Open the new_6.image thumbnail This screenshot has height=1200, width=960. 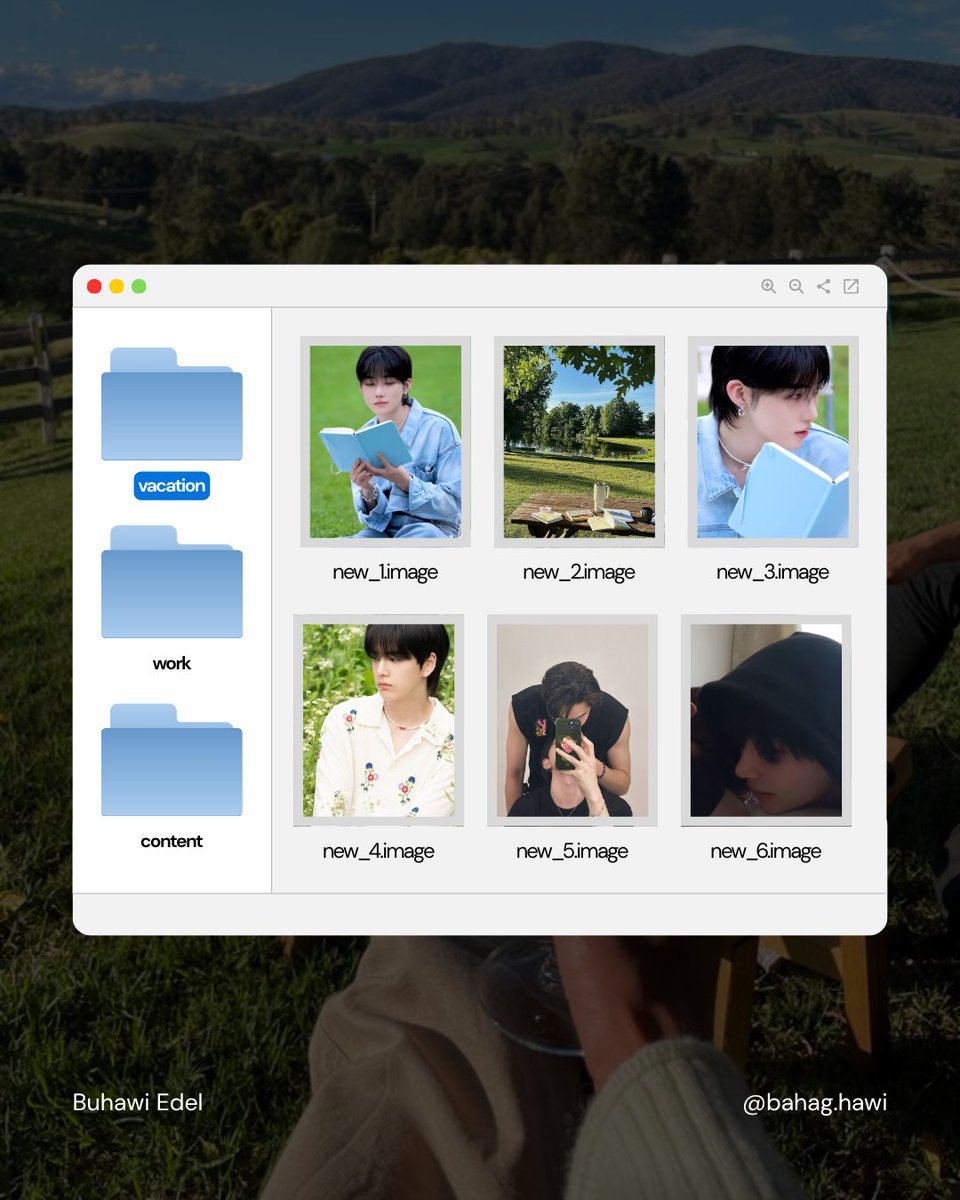coord(766,720)
